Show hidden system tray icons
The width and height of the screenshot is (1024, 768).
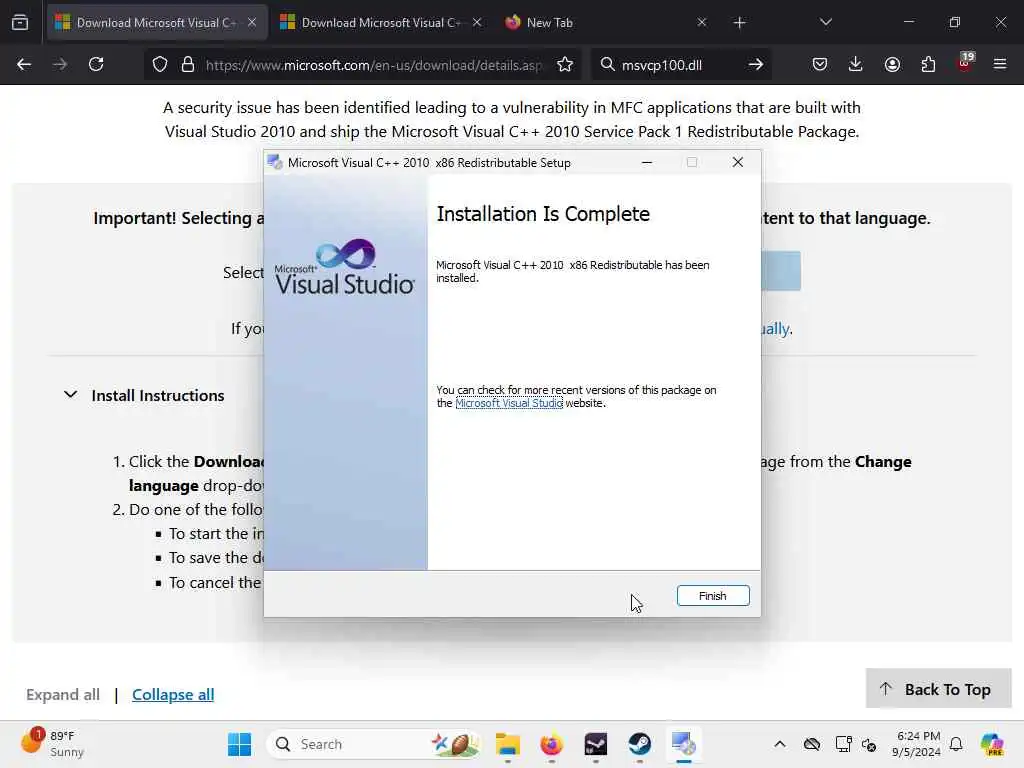tap(780, 744)
